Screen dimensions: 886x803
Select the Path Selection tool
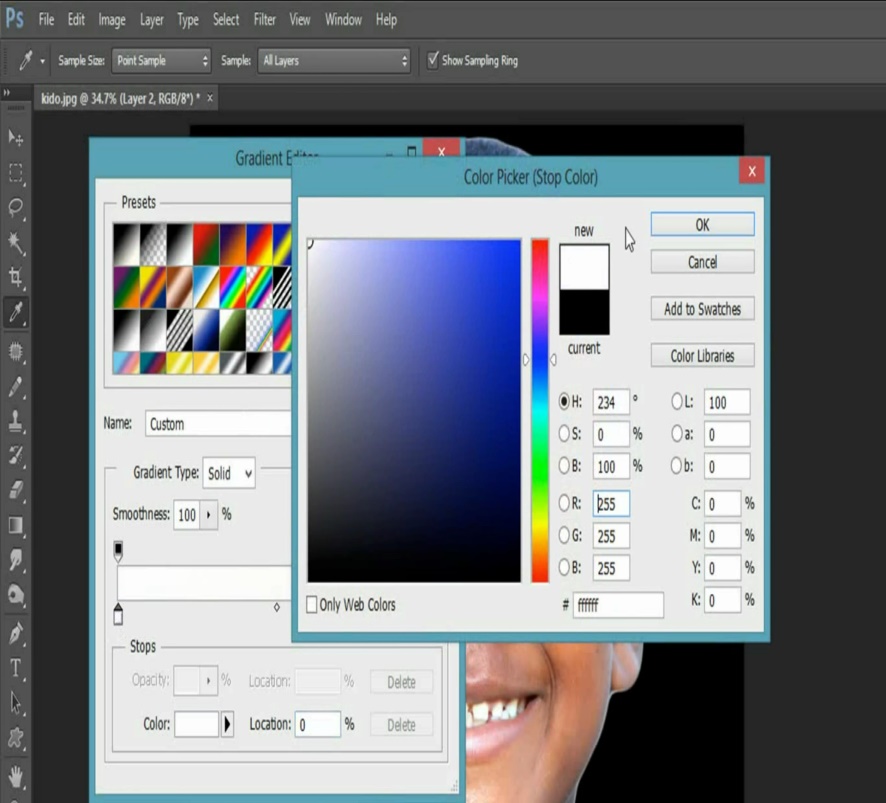pos(16,703)
